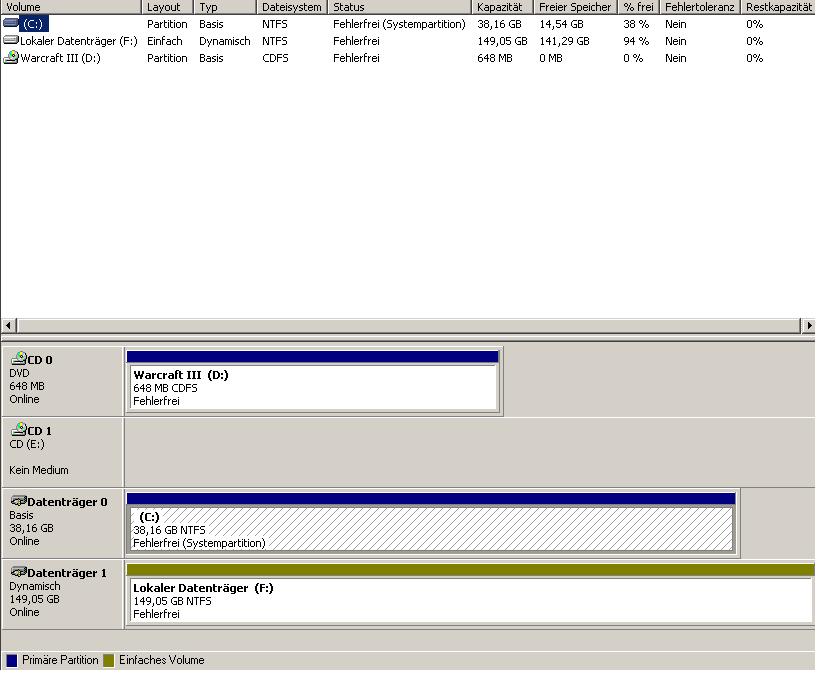Click the Layout column header
Screen dimensions: 818x673
[x=166, y=7]
